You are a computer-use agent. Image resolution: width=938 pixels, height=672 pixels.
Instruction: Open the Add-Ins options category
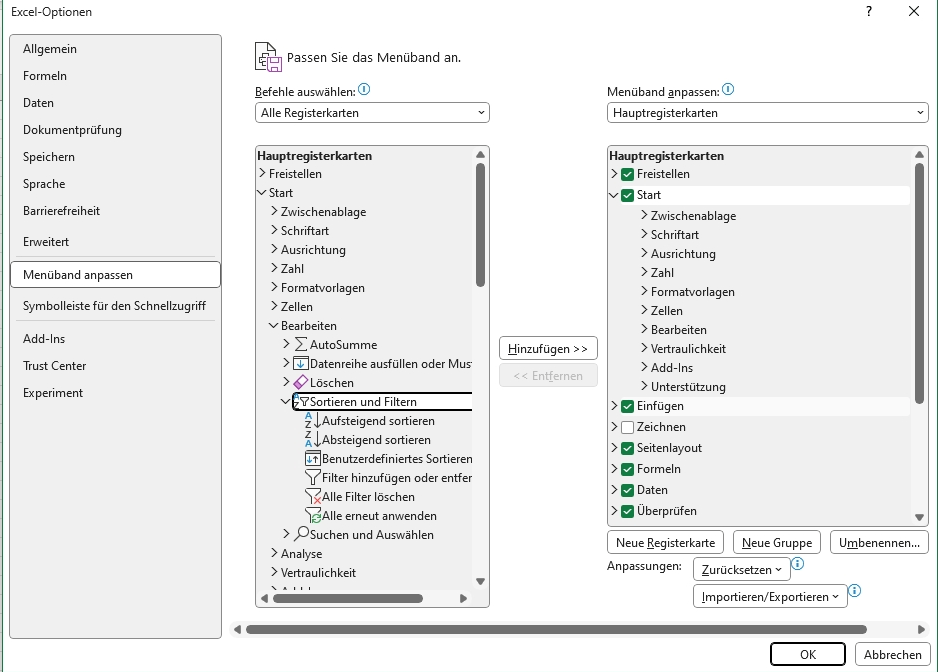pyautogui.click(x=115, y=339)
